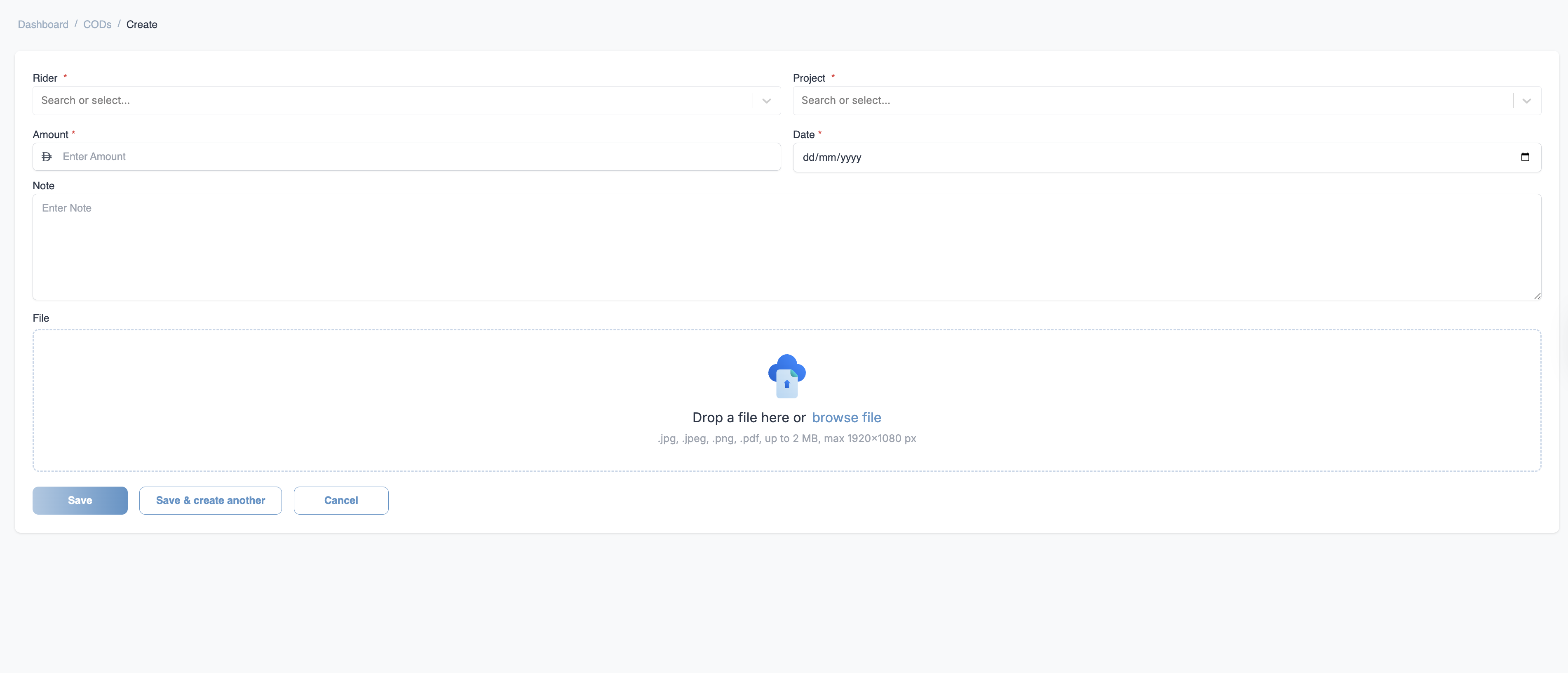The image size is (1568, 673).
Task: Click the Rider field label
Action: pos(45,78)
